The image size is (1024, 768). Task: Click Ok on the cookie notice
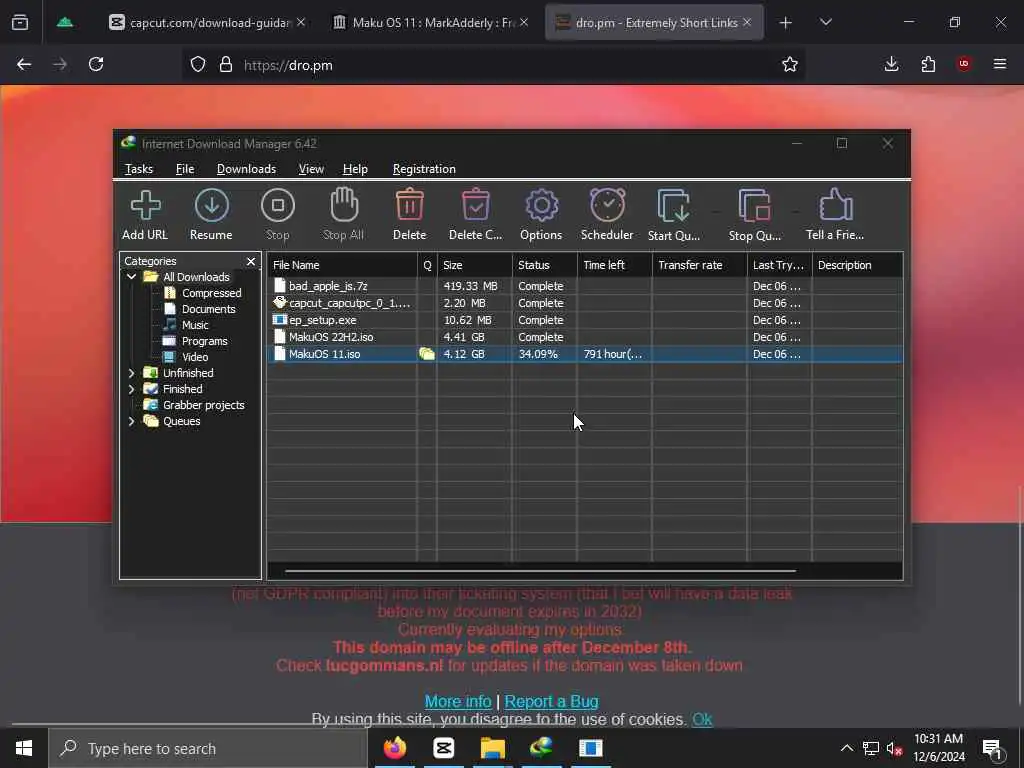702,719
